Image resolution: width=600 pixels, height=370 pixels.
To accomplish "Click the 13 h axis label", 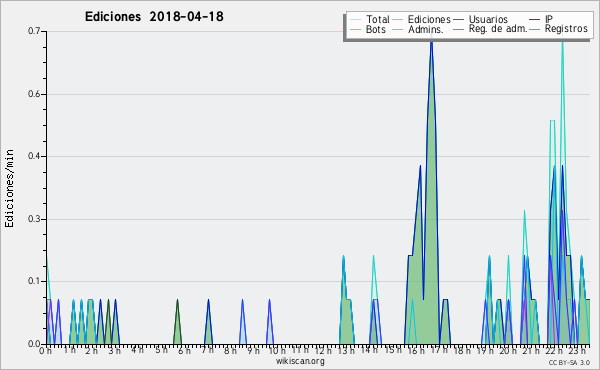I will (x=346, y=350).
